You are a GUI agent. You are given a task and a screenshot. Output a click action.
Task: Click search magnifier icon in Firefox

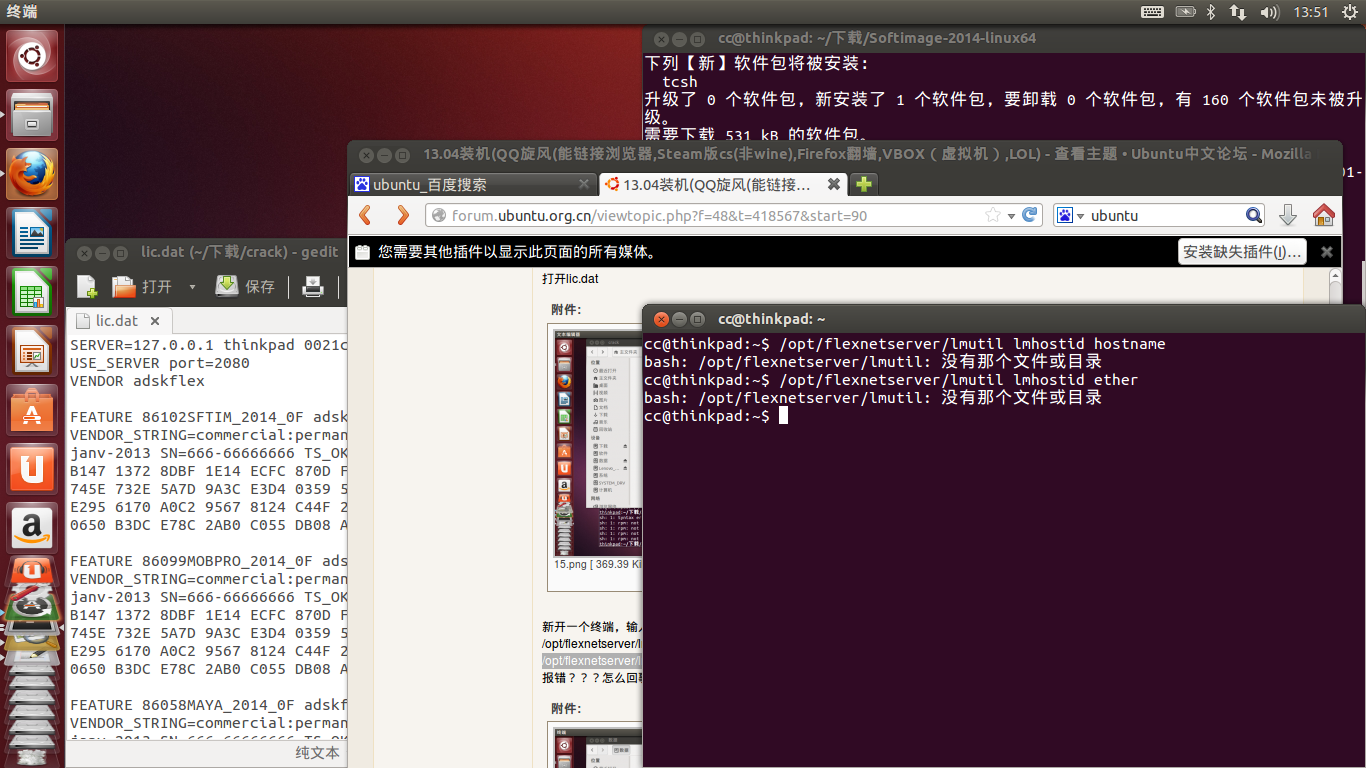pyautogui.click(x=1254, y=215)
